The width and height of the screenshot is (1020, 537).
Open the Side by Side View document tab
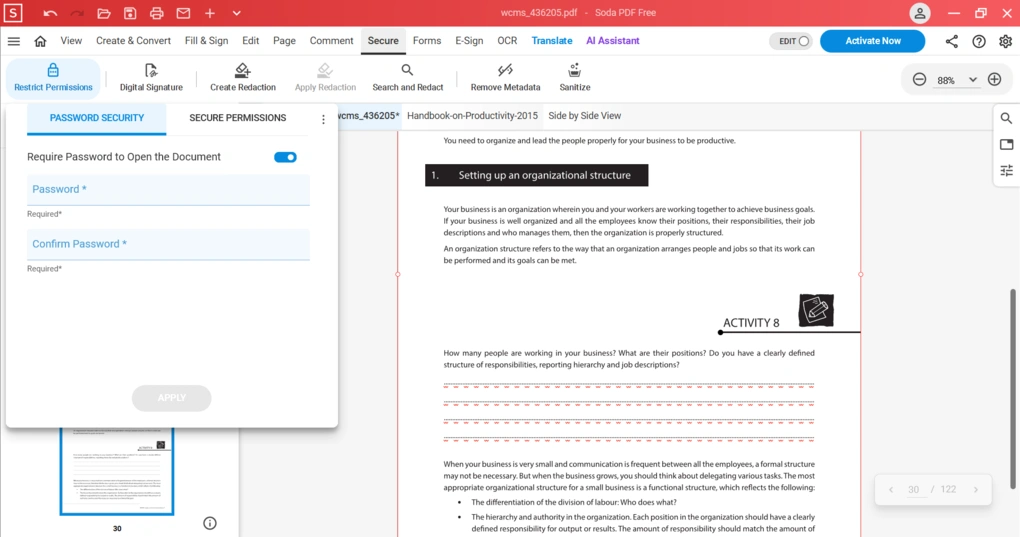pos(584,116)
